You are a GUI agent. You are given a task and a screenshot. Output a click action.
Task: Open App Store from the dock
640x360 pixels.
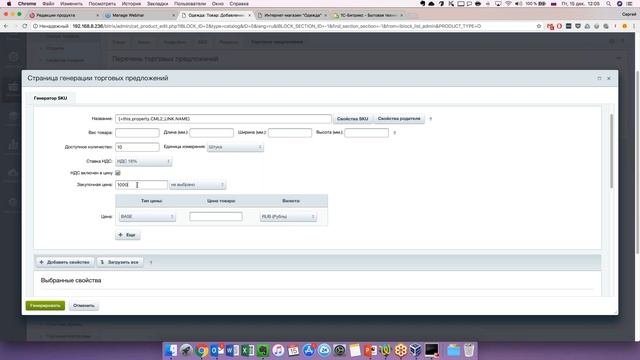309,350
